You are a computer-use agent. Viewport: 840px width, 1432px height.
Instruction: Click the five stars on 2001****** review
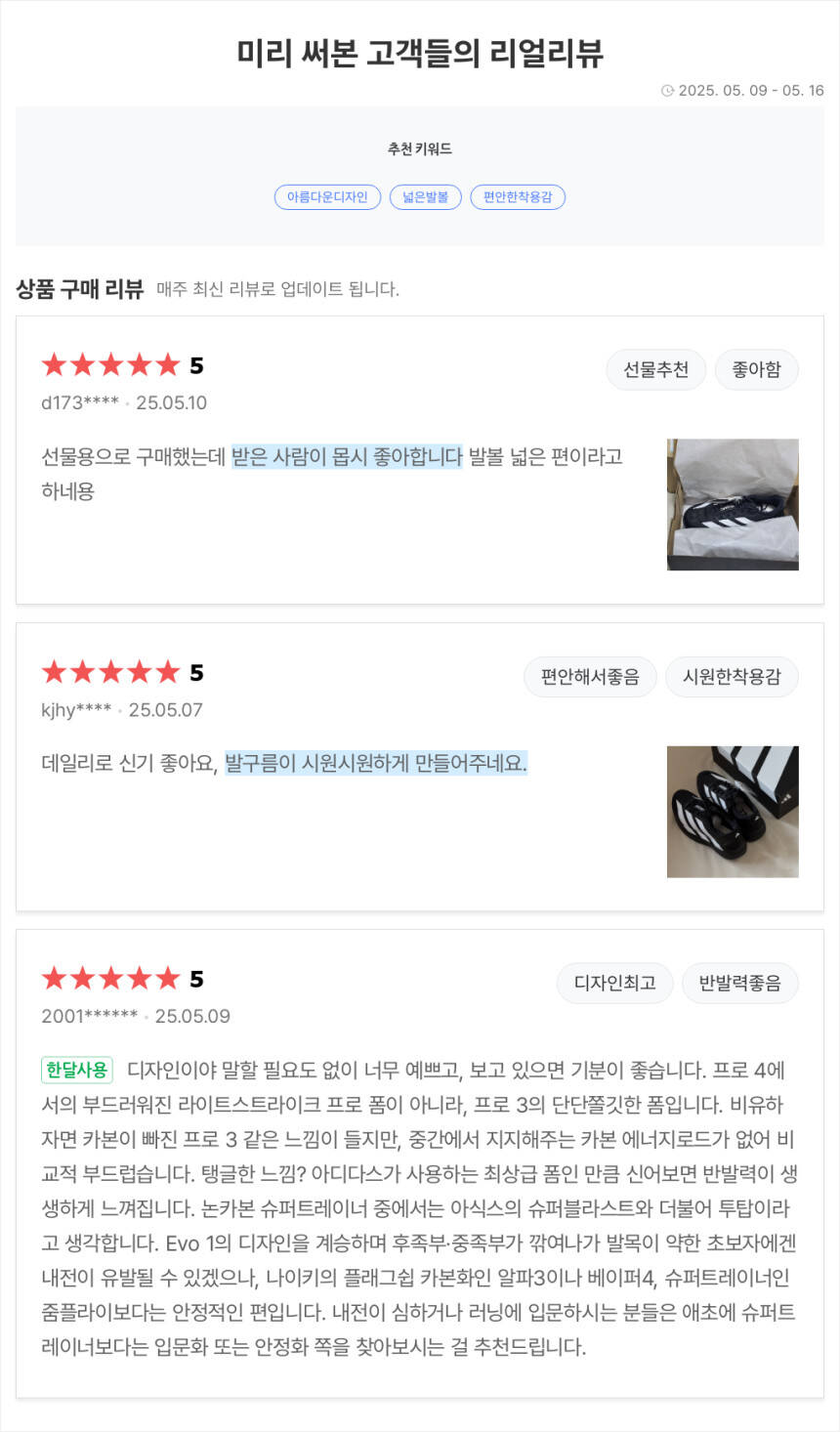111,979
